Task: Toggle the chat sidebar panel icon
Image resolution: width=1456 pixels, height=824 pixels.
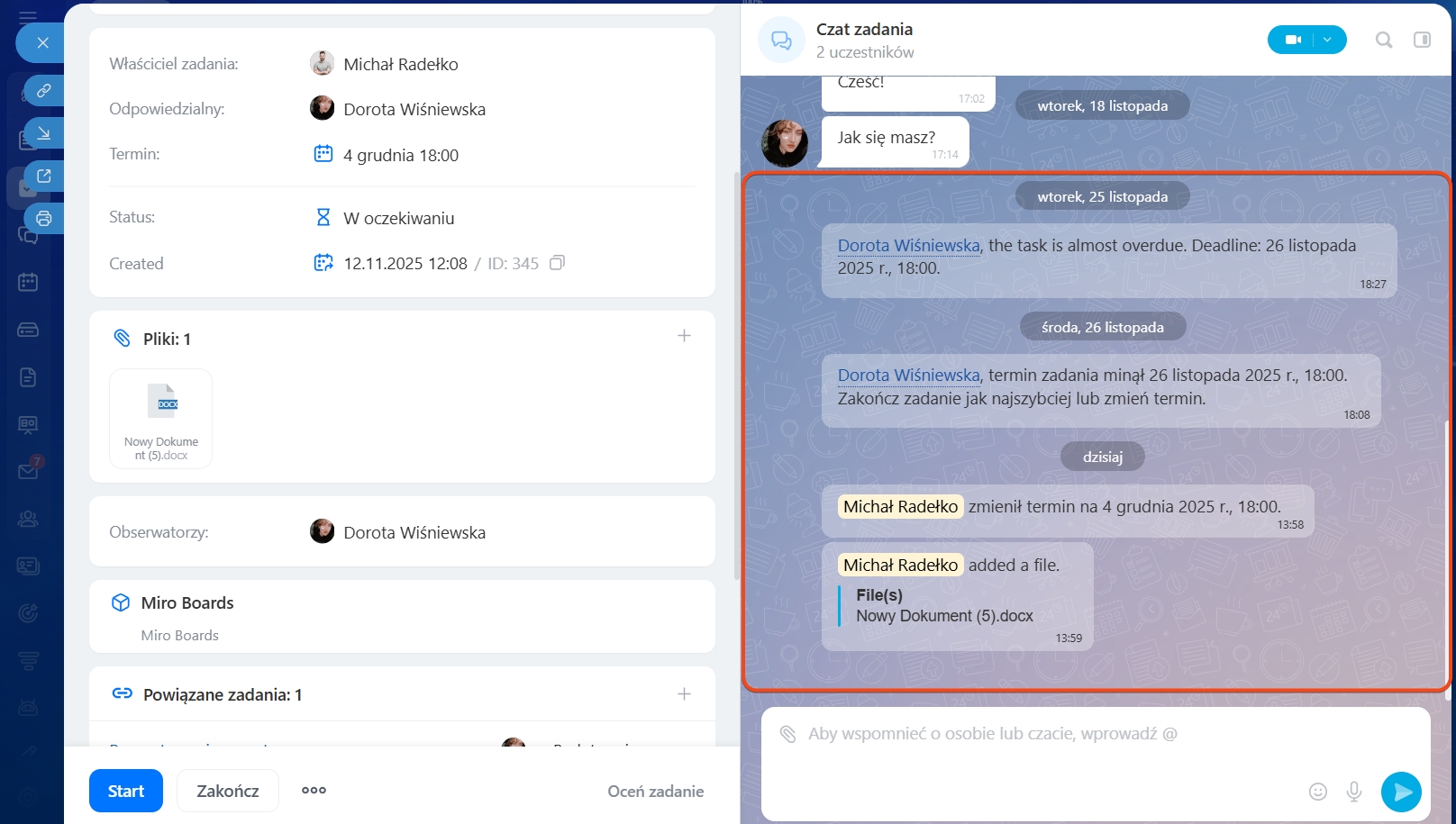Action: (1422, 40)
